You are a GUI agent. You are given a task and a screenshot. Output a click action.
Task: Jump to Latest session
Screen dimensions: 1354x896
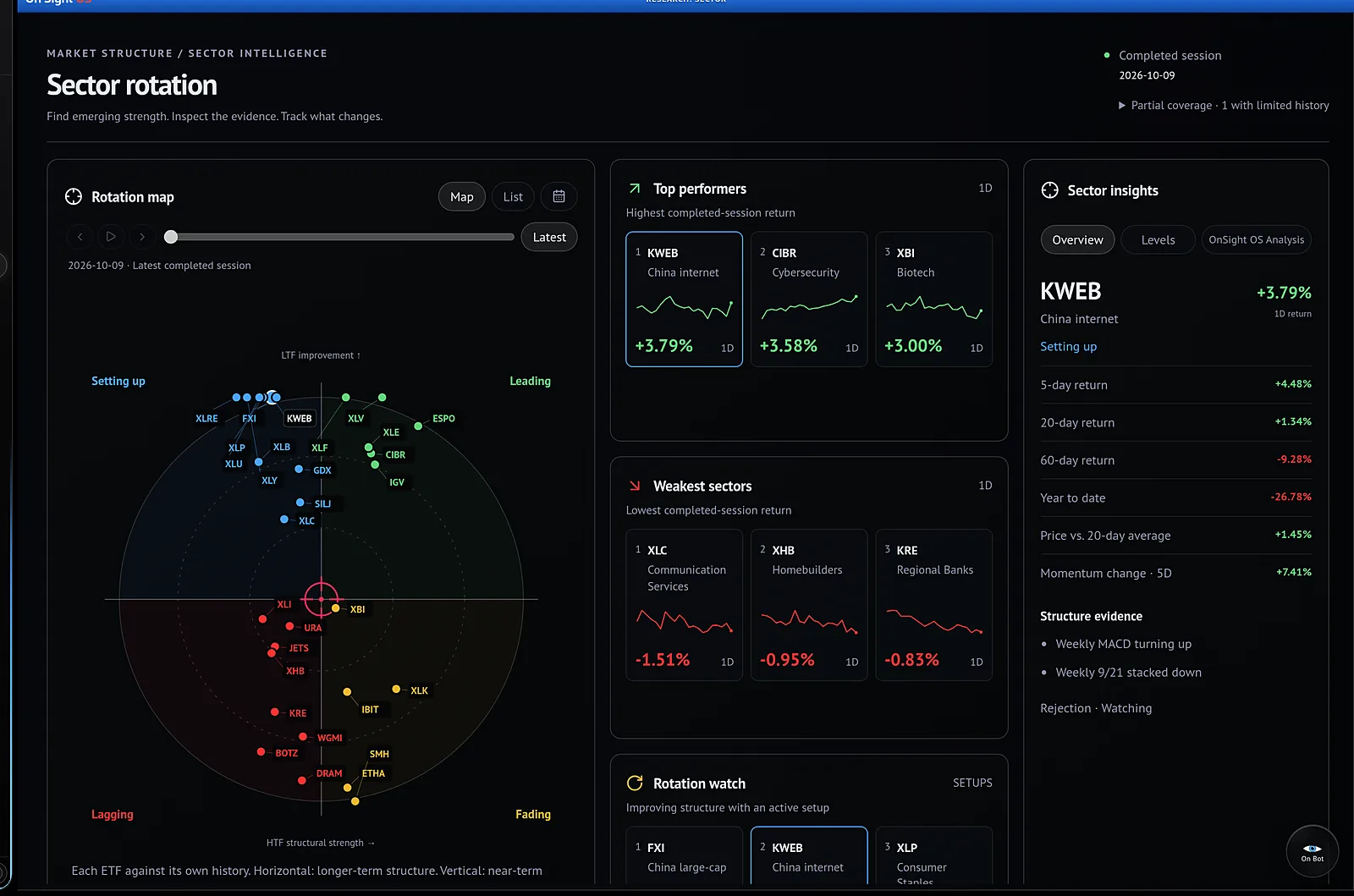coord(549,237)
